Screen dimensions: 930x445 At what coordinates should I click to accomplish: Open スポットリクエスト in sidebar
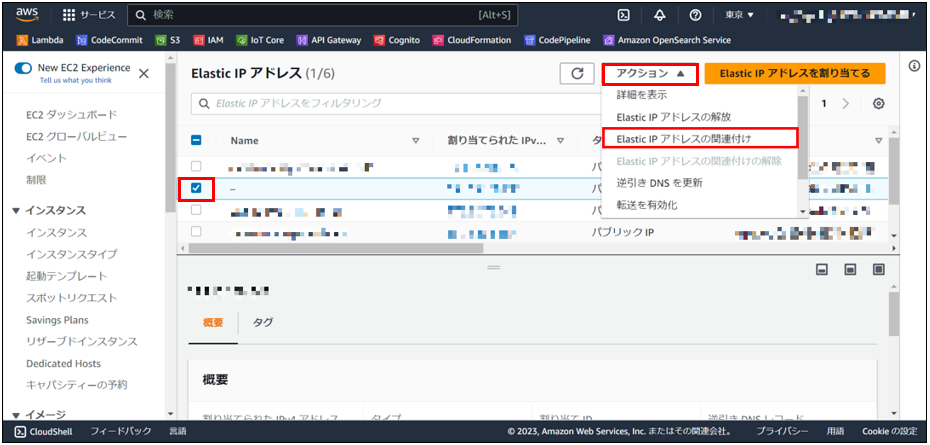click(72, 298)
